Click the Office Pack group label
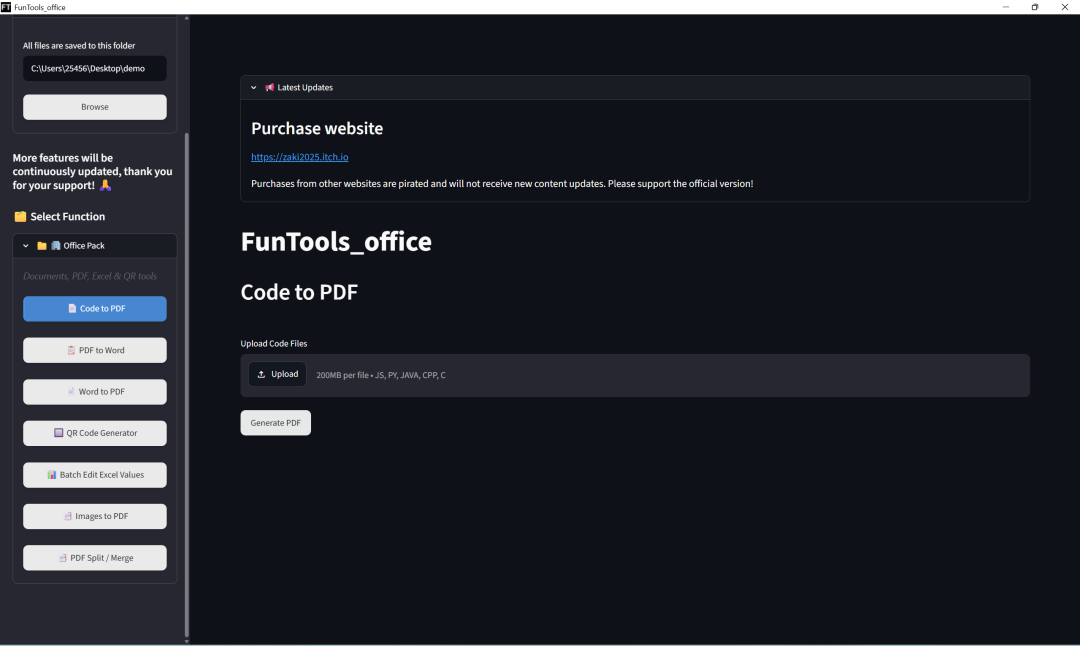 (84, 246)
